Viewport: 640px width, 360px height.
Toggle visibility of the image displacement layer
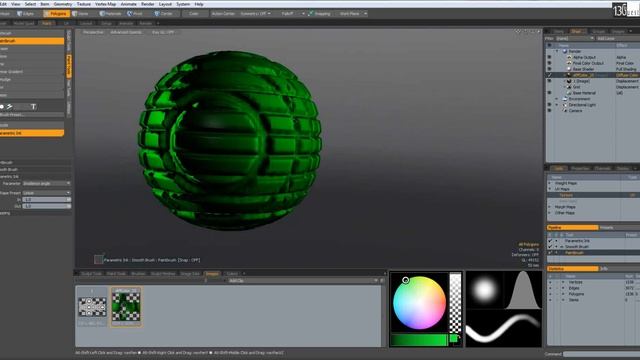pyautogui.click(x=549, y=81)
